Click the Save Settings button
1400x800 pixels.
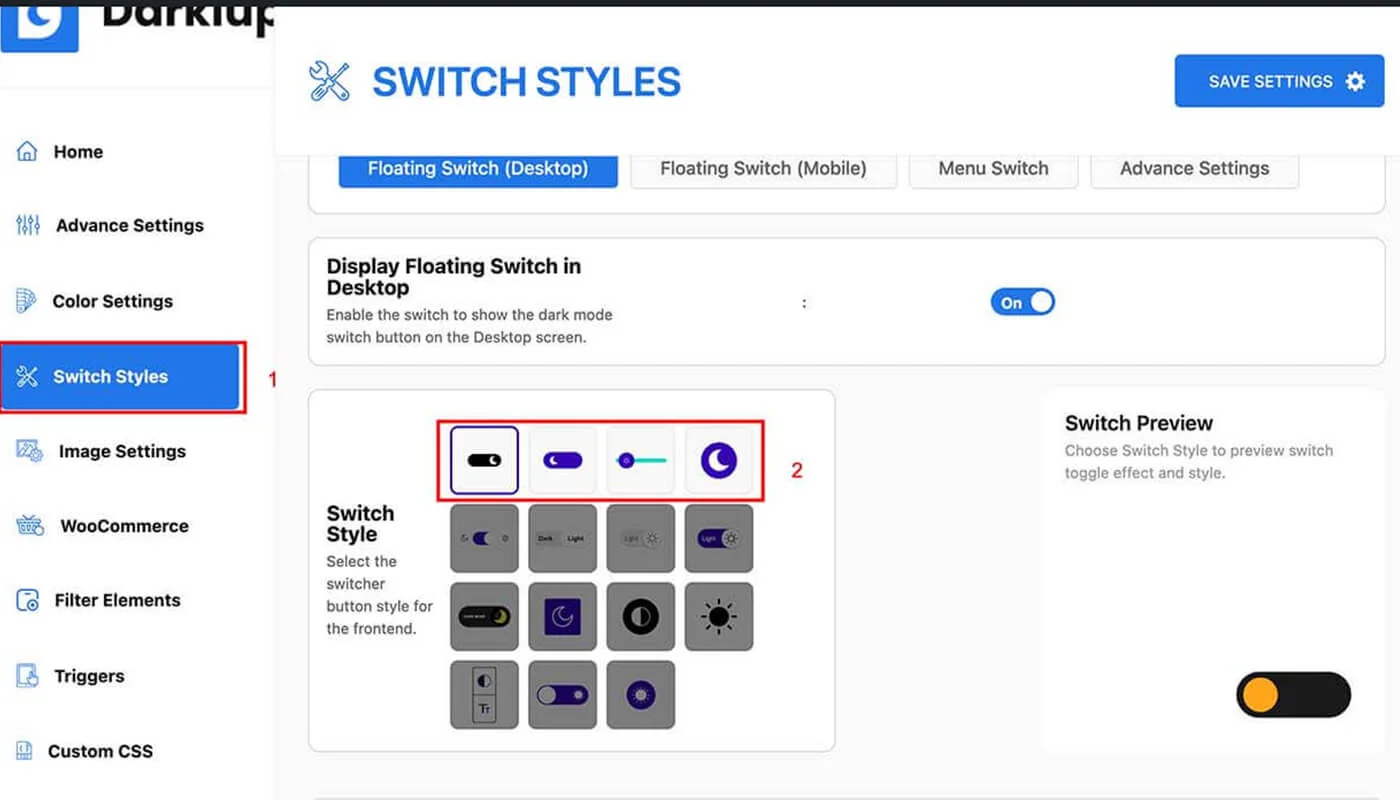pyautogui.click(x=1285, y=82)
